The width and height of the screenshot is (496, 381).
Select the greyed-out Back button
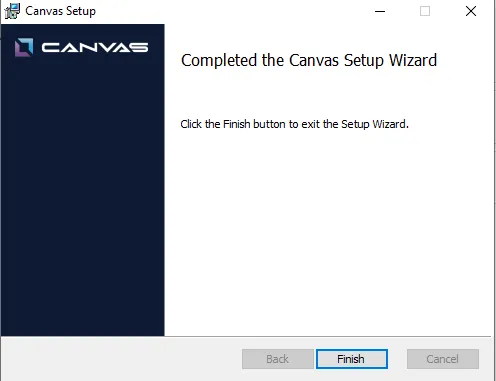point(278,359)
